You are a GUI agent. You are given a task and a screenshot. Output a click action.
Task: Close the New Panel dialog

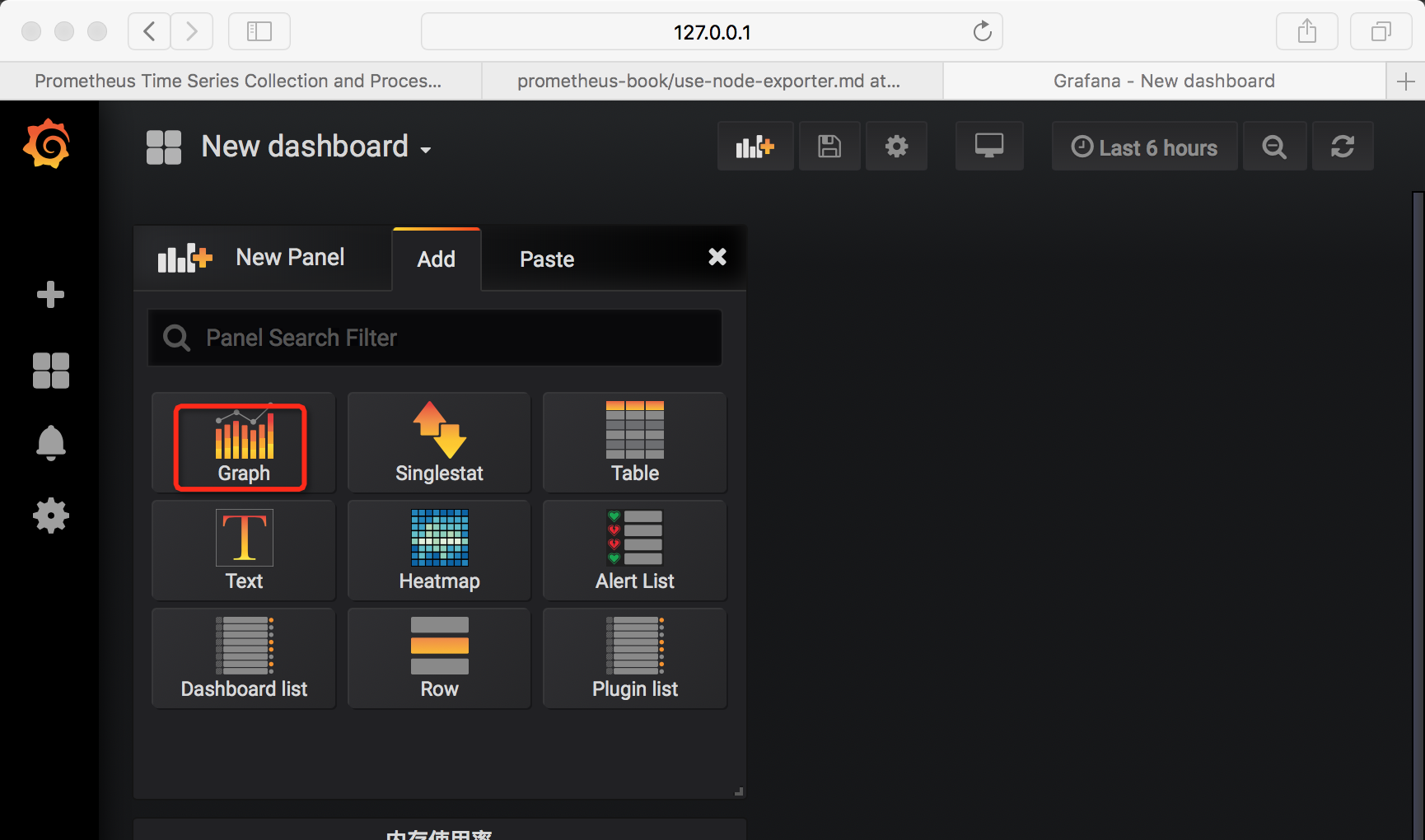point(717,257)
